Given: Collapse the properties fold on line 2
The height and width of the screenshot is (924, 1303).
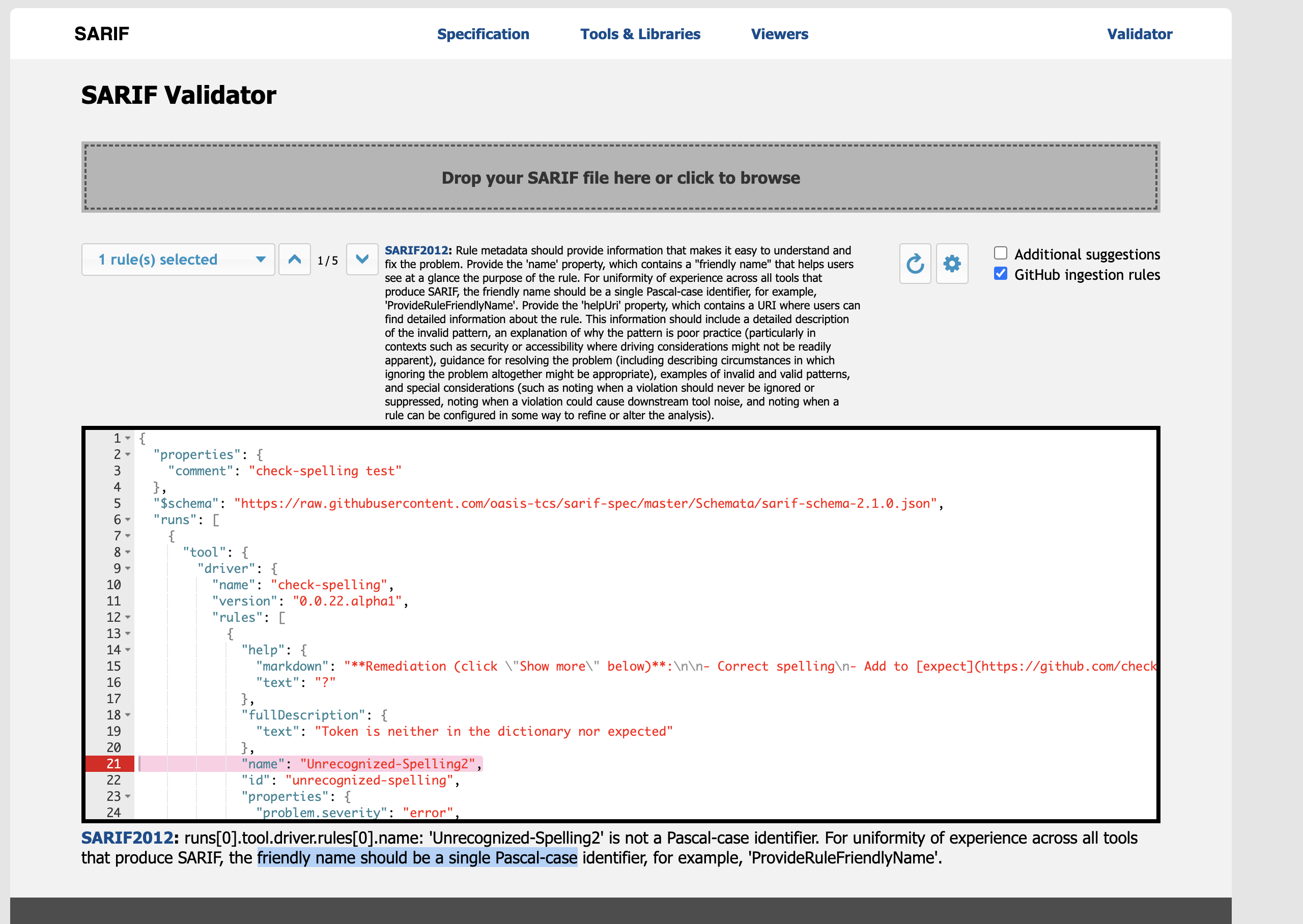Looking at the screenshot, I should point(127,454).
